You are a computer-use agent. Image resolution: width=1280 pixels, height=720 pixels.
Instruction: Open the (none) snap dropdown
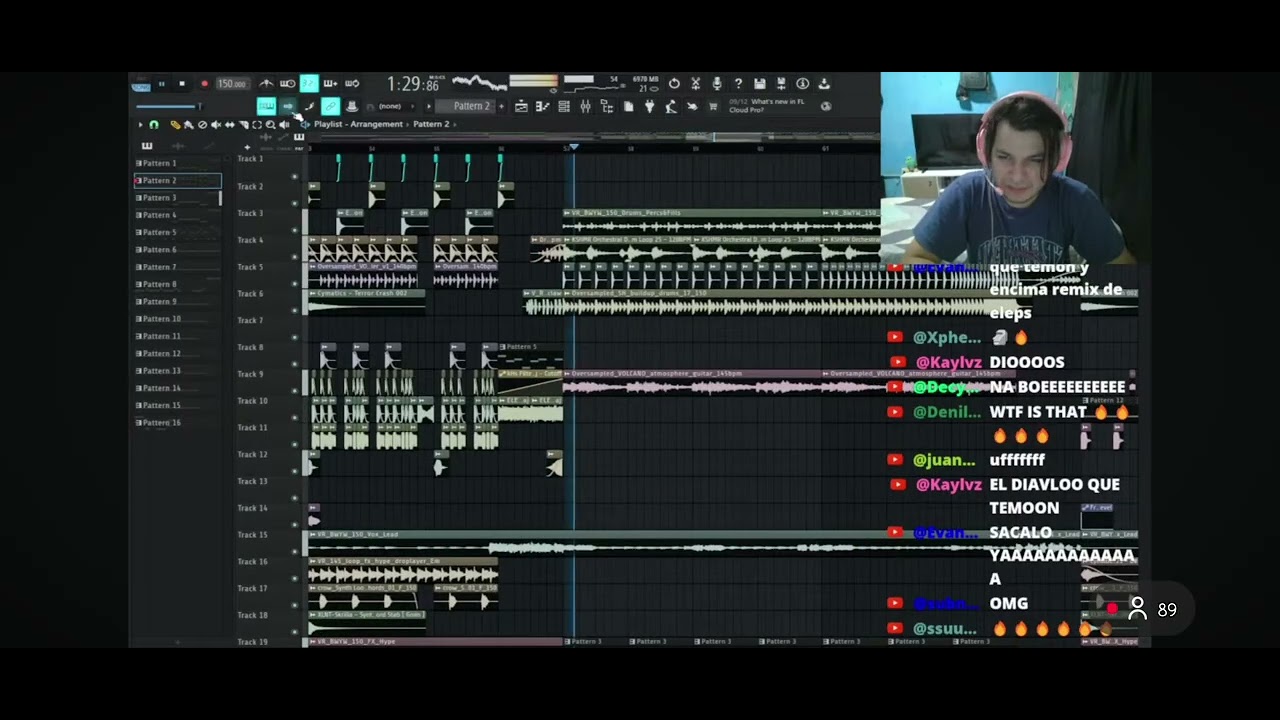pos(390,106)
